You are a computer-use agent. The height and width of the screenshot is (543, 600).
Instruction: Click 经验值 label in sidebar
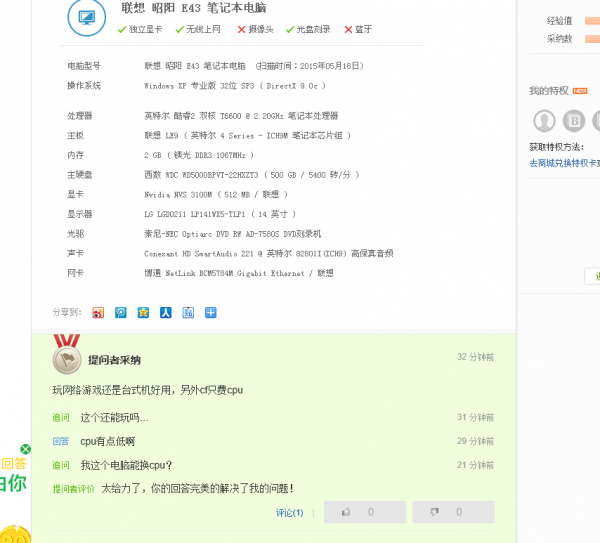pos(559,21)
